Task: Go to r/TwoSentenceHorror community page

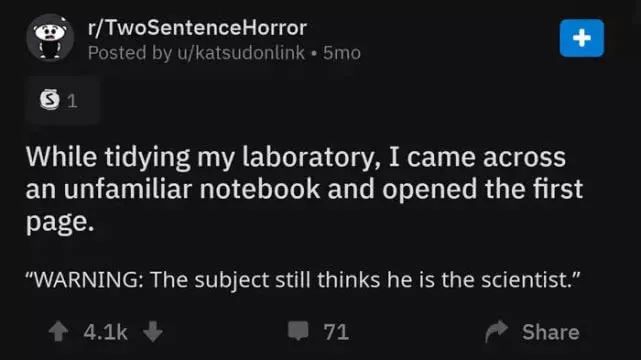Action: tap(197, 28)
